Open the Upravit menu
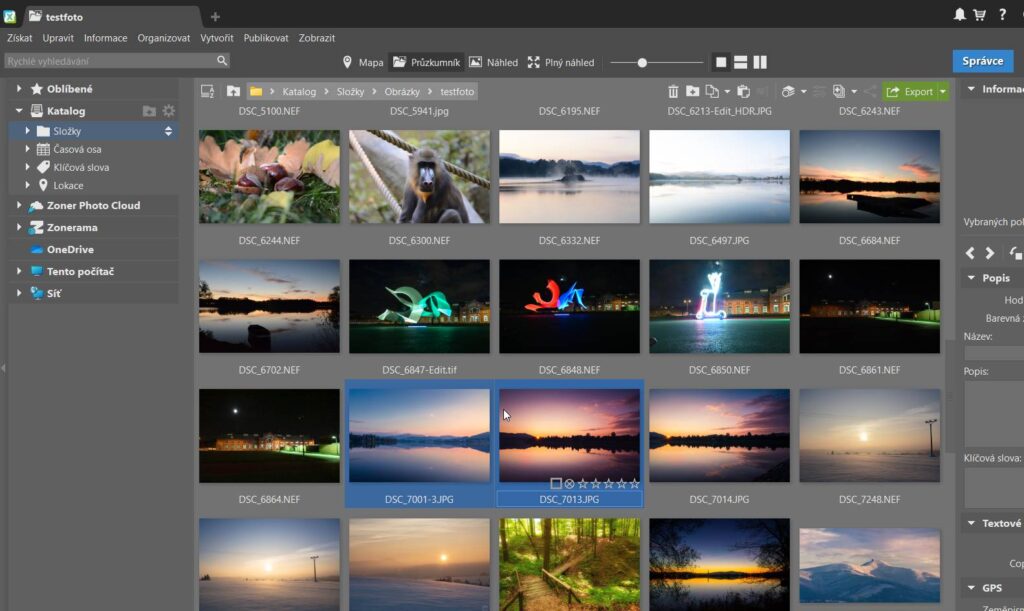1024x611 pixels. (x=58, y=38)
